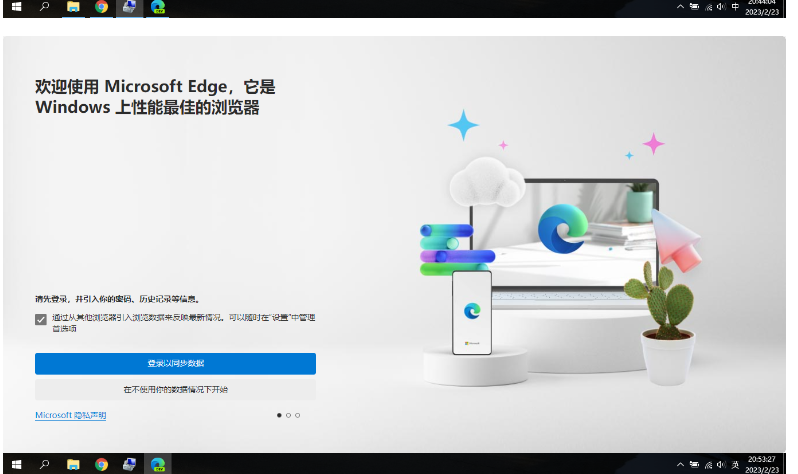Click the 请先登录，并引入你的密码 text line
The height and width of the screenshot is (474, 798).
[118, 299]
